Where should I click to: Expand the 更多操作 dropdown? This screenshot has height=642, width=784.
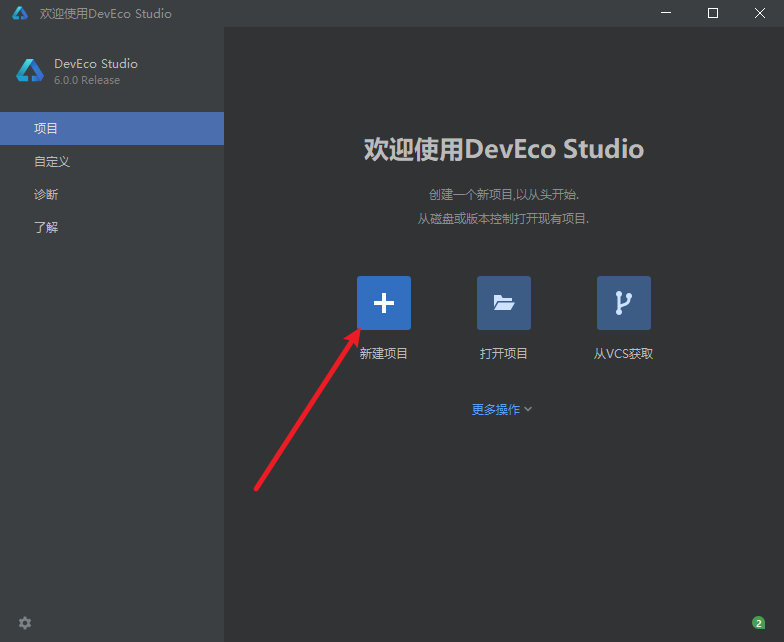(x=502, y=410)
